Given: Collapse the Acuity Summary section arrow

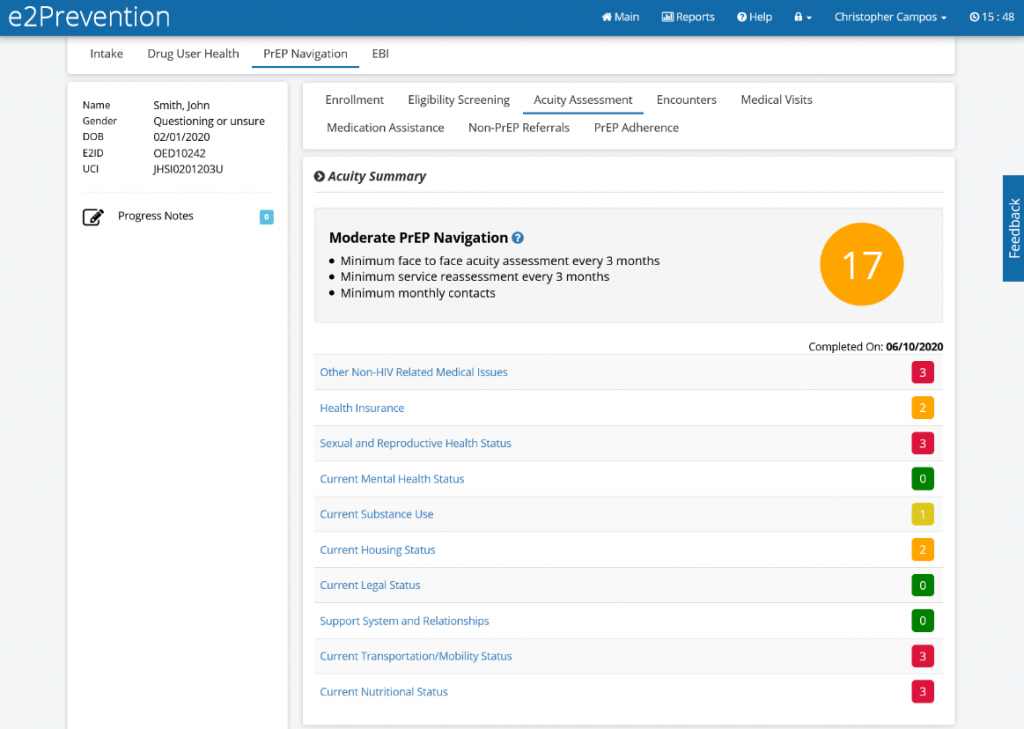Looking at the screenshot, I should 319,177.
